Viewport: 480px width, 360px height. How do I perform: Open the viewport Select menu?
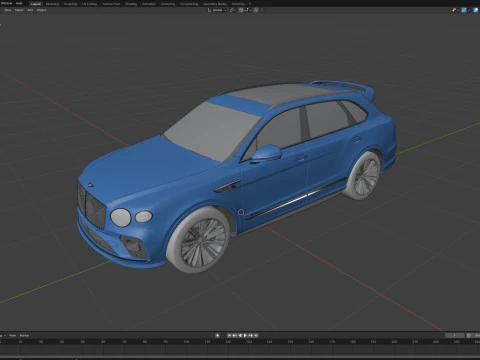[x=19, y=10]
